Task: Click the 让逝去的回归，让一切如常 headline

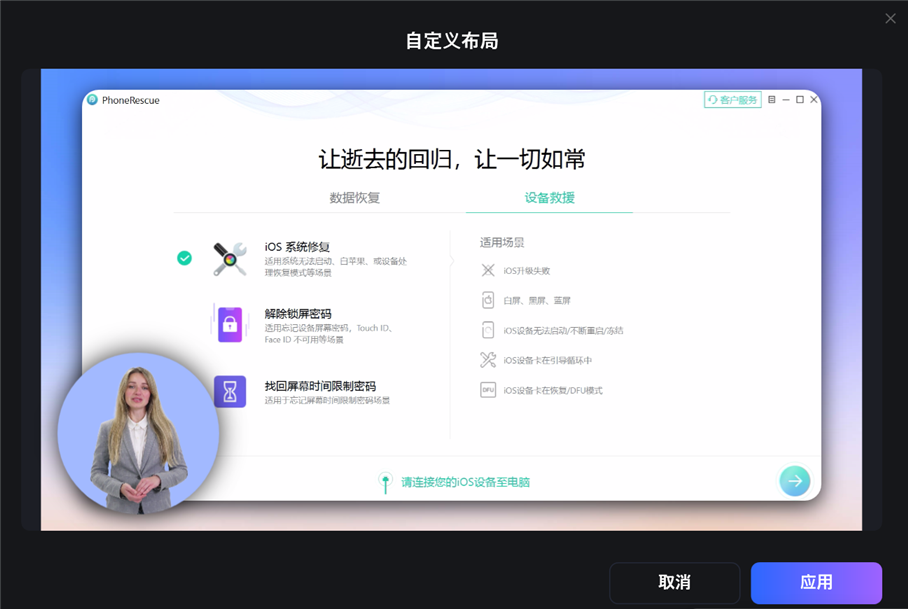Action: [x=452, y=159]
